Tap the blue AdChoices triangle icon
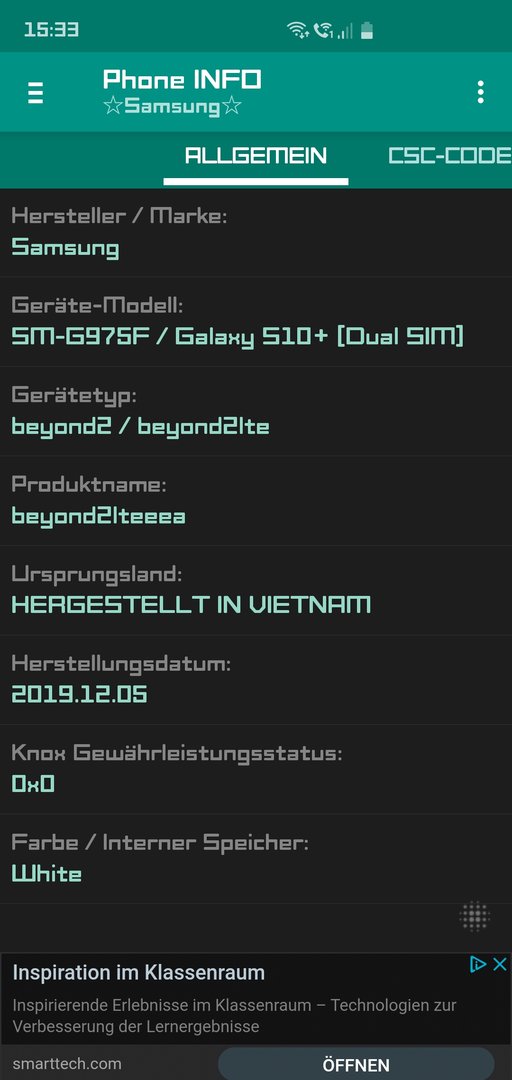This screenshot has width=512, height=1080. [x=478, y=964]
